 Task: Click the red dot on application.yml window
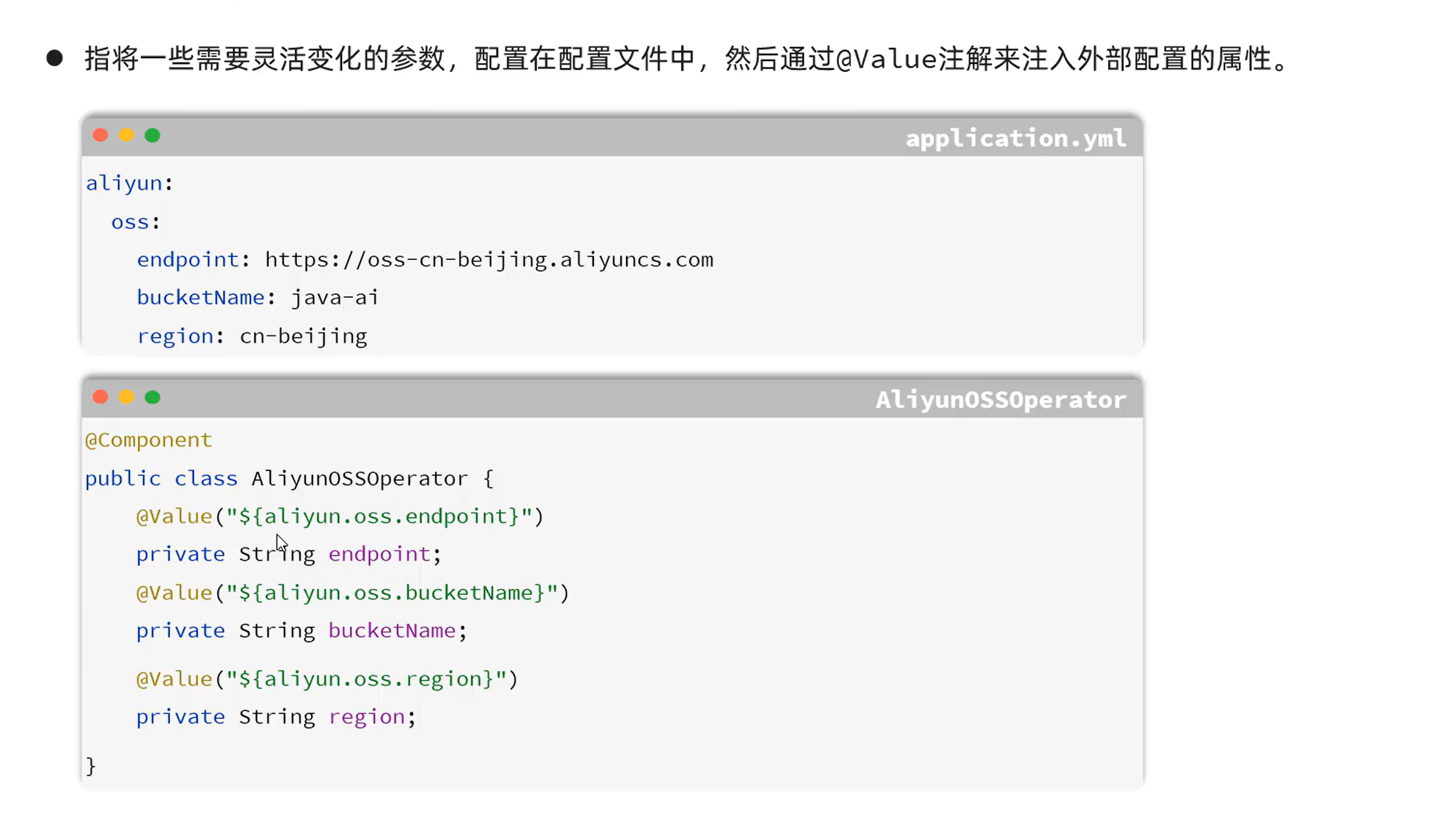click(x=100, y=136)
